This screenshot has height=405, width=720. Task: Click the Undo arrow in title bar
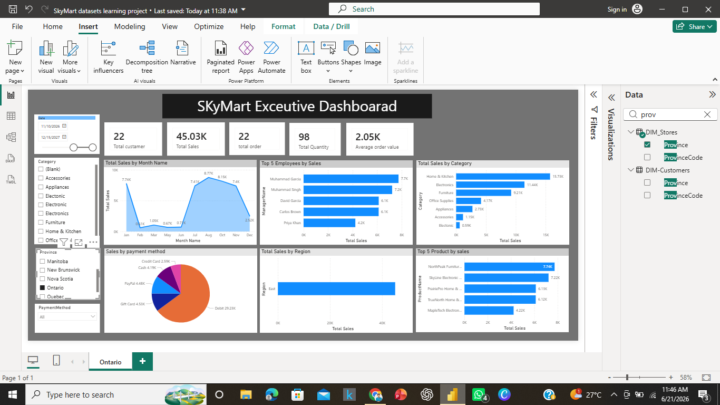click(x=28, y=9)
